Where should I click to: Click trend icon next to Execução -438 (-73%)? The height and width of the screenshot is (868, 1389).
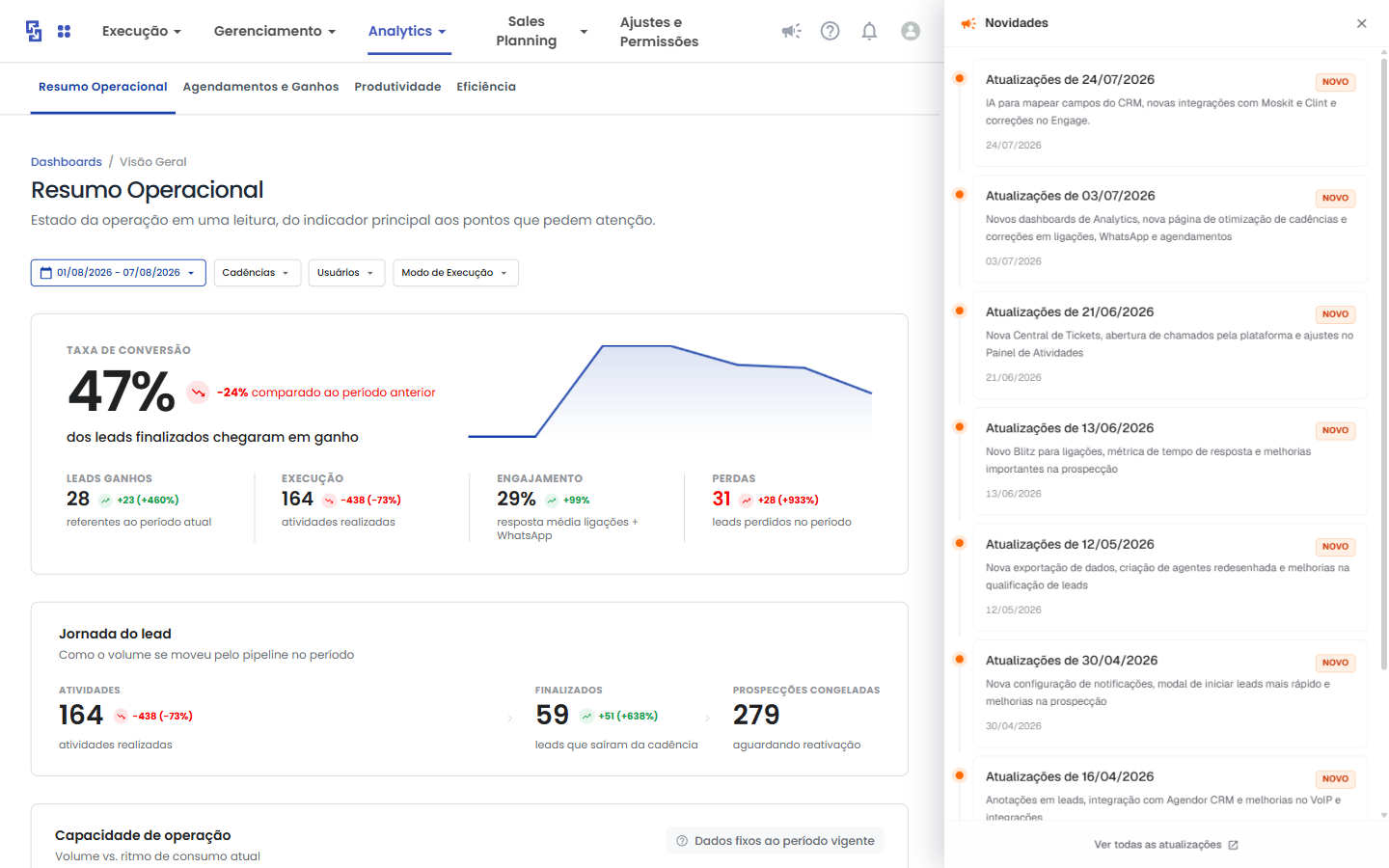[329, 501]
